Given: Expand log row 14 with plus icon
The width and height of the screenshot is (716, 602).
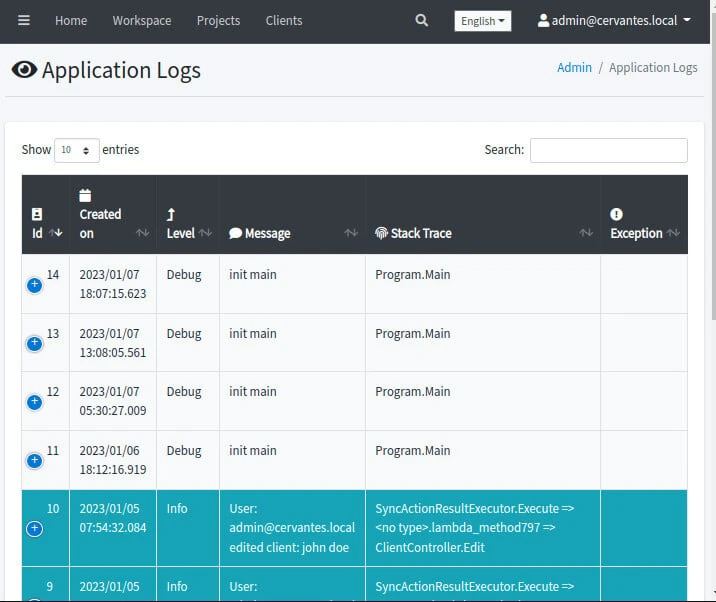Looking at the screenshot, I should (34, 285).
